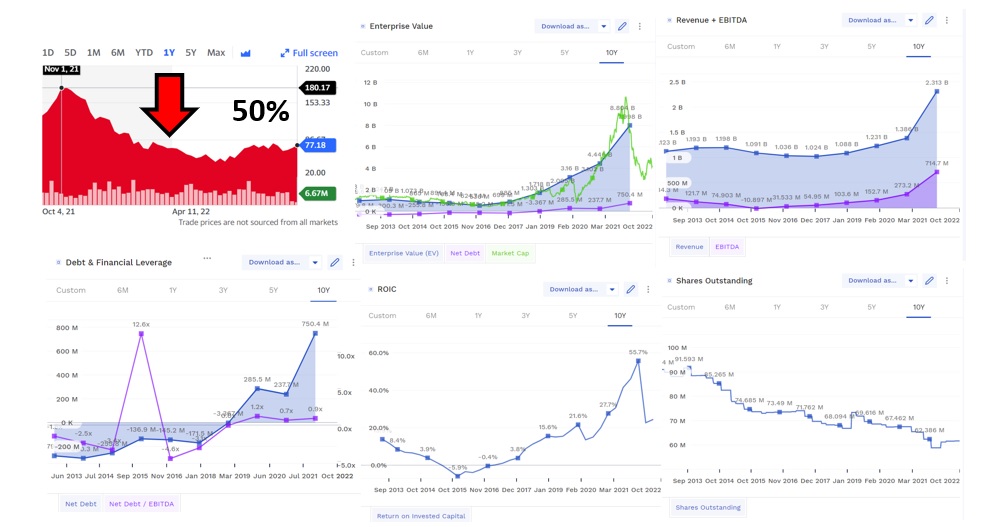Image resolution: width=982 pixels, height=527 pixels.
Task: Select 1Y range in Shares Outstanding panel
Action: click(777, 307)
